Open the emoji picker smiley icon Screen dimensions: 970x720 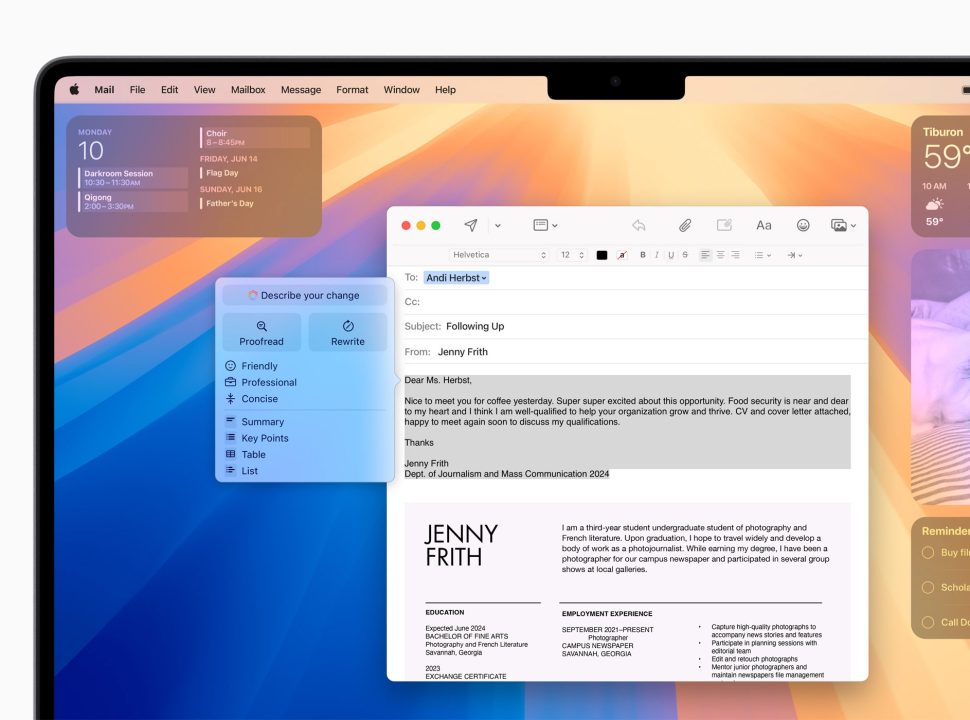[x=802, y=225]
